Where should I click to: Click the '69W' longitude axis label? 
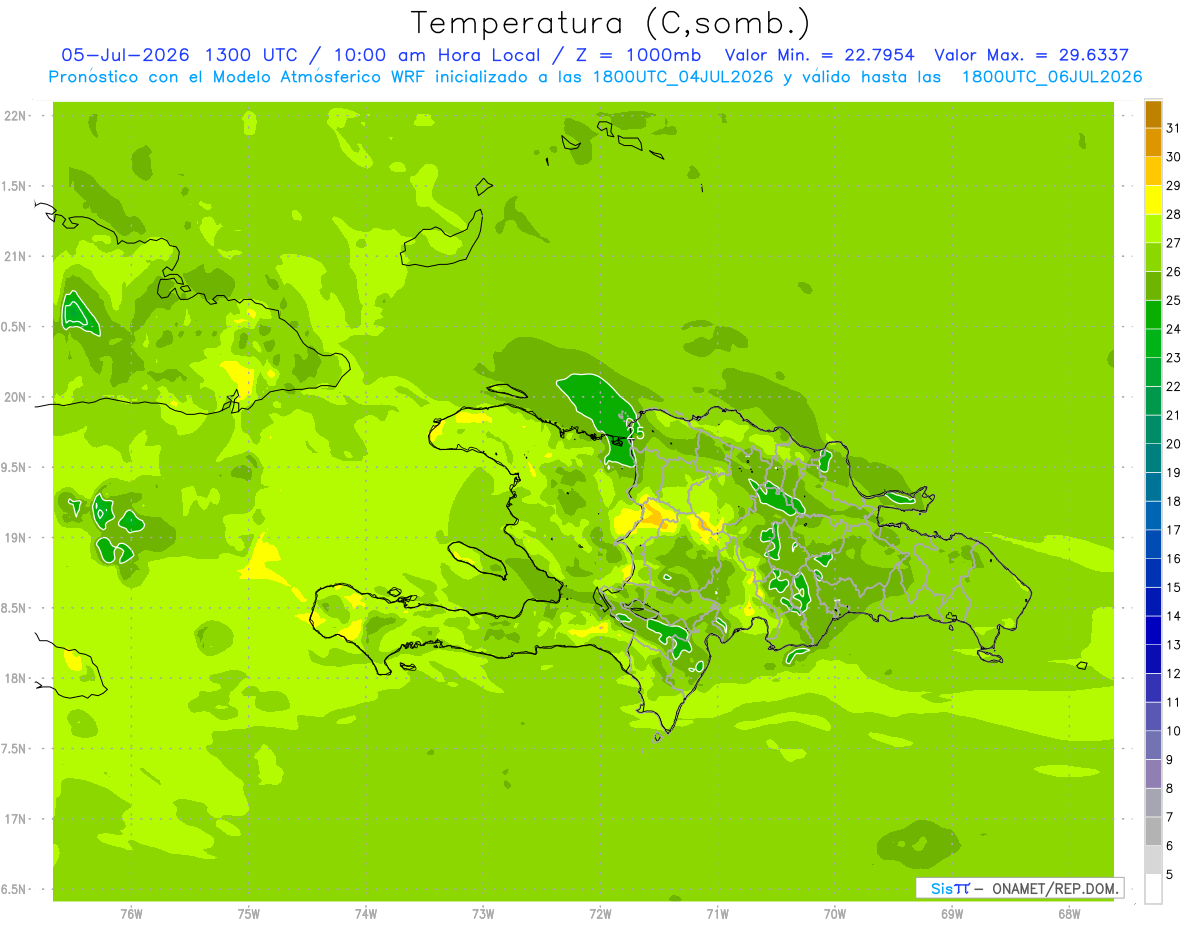[952, 914]
